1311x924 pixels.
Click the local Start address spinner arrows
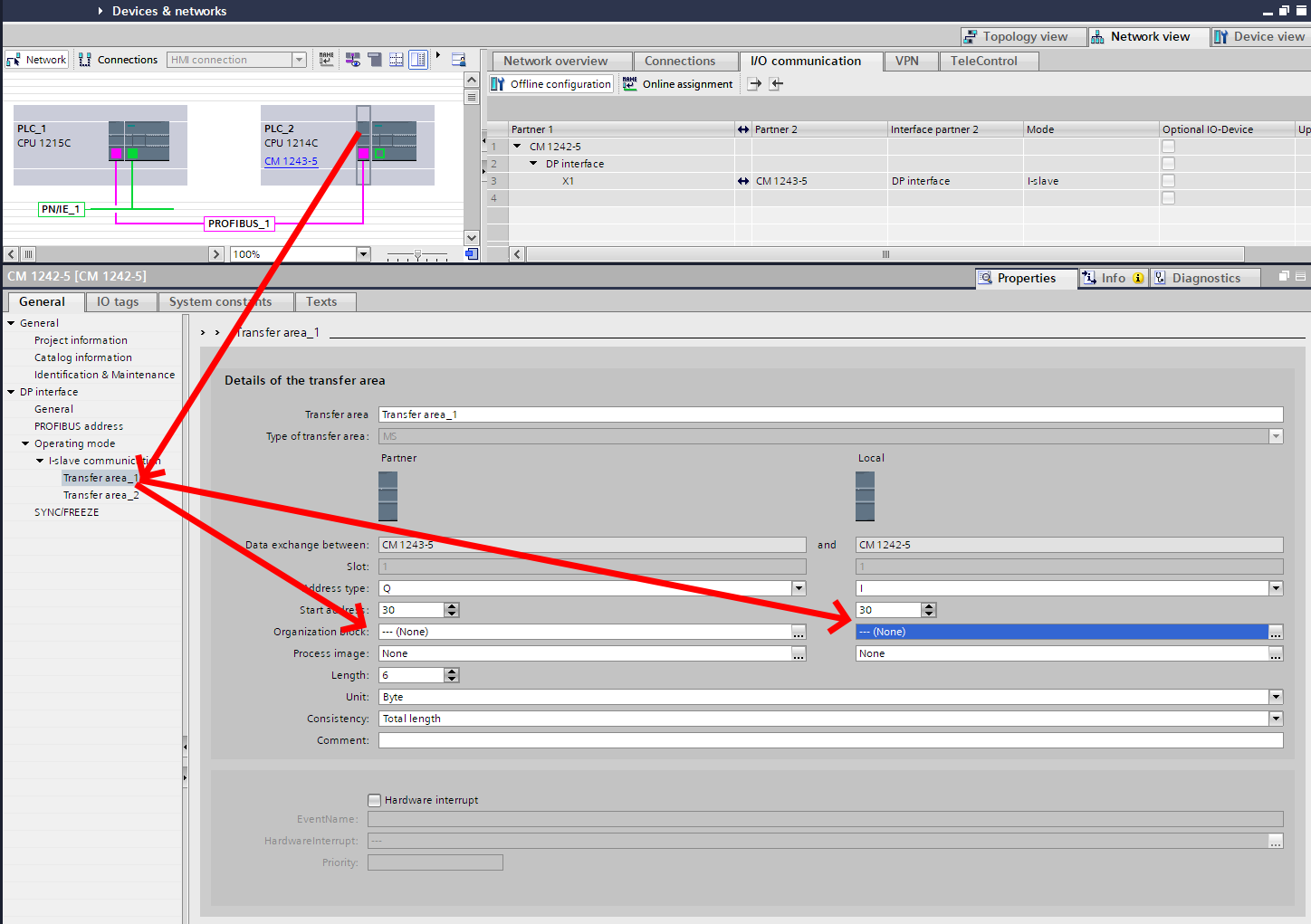pyautogui.click(x=929, y=610)
